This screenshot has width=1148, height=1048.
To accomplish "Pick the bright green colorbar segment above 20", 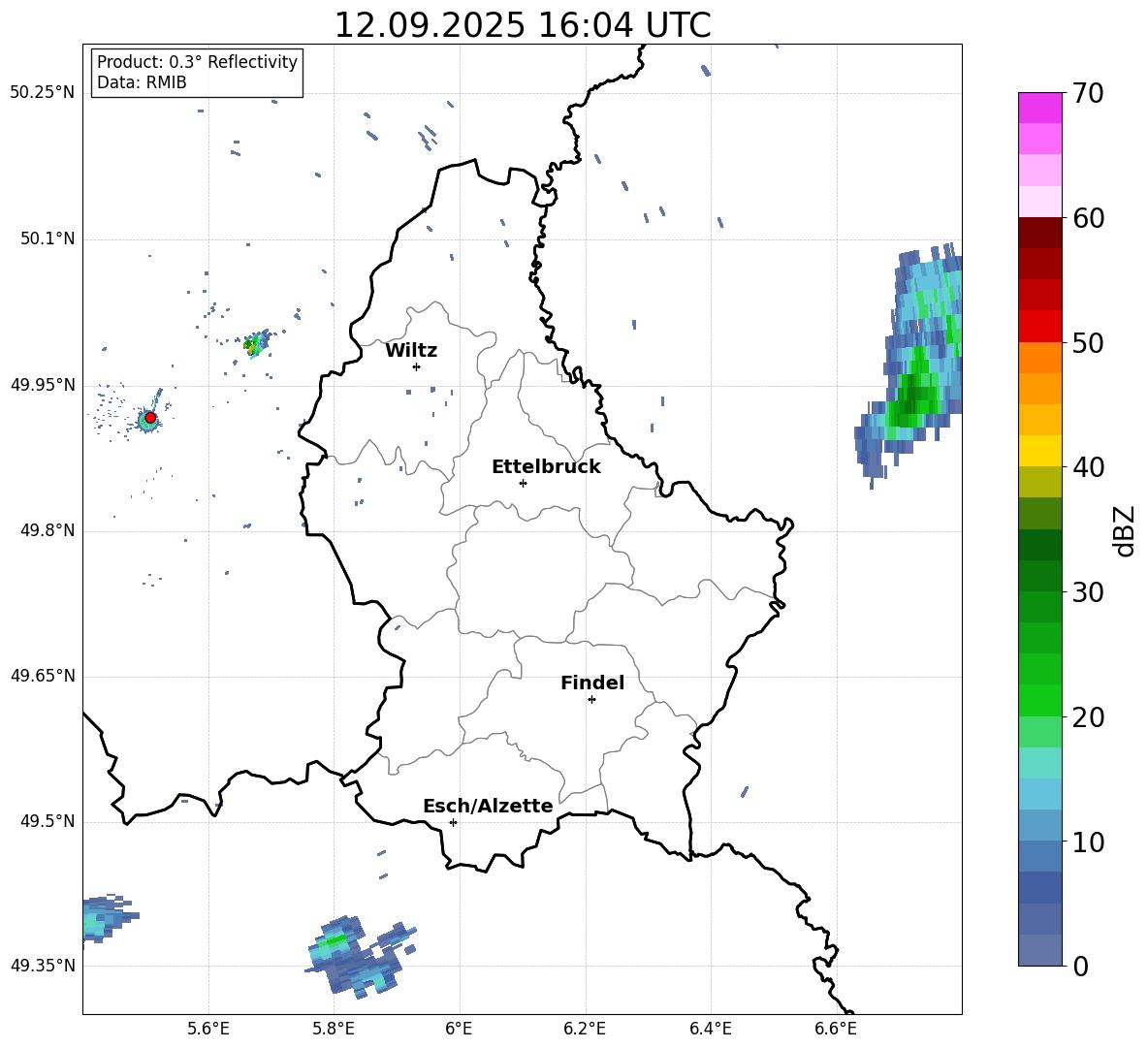I will click(x=1039, y=700).
